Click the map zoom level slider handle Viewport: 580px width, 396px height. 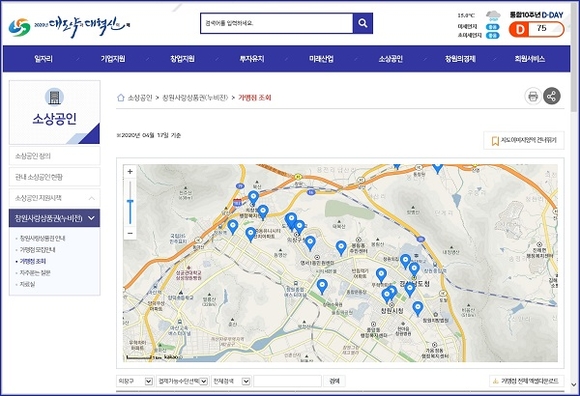[130, 201]
